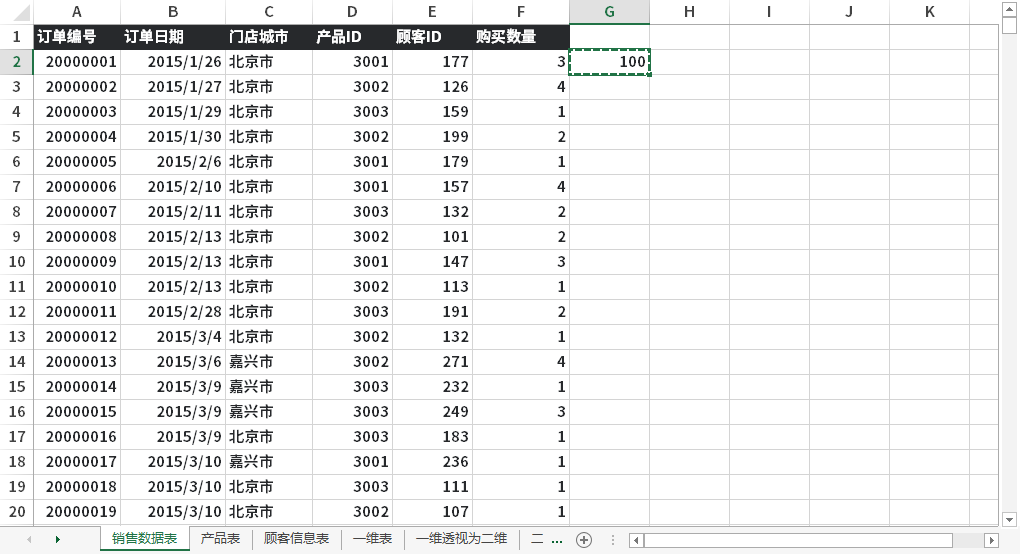The image size is (1020, 554).
Task: Select customer ID cell 177
Action: [432, 62]
